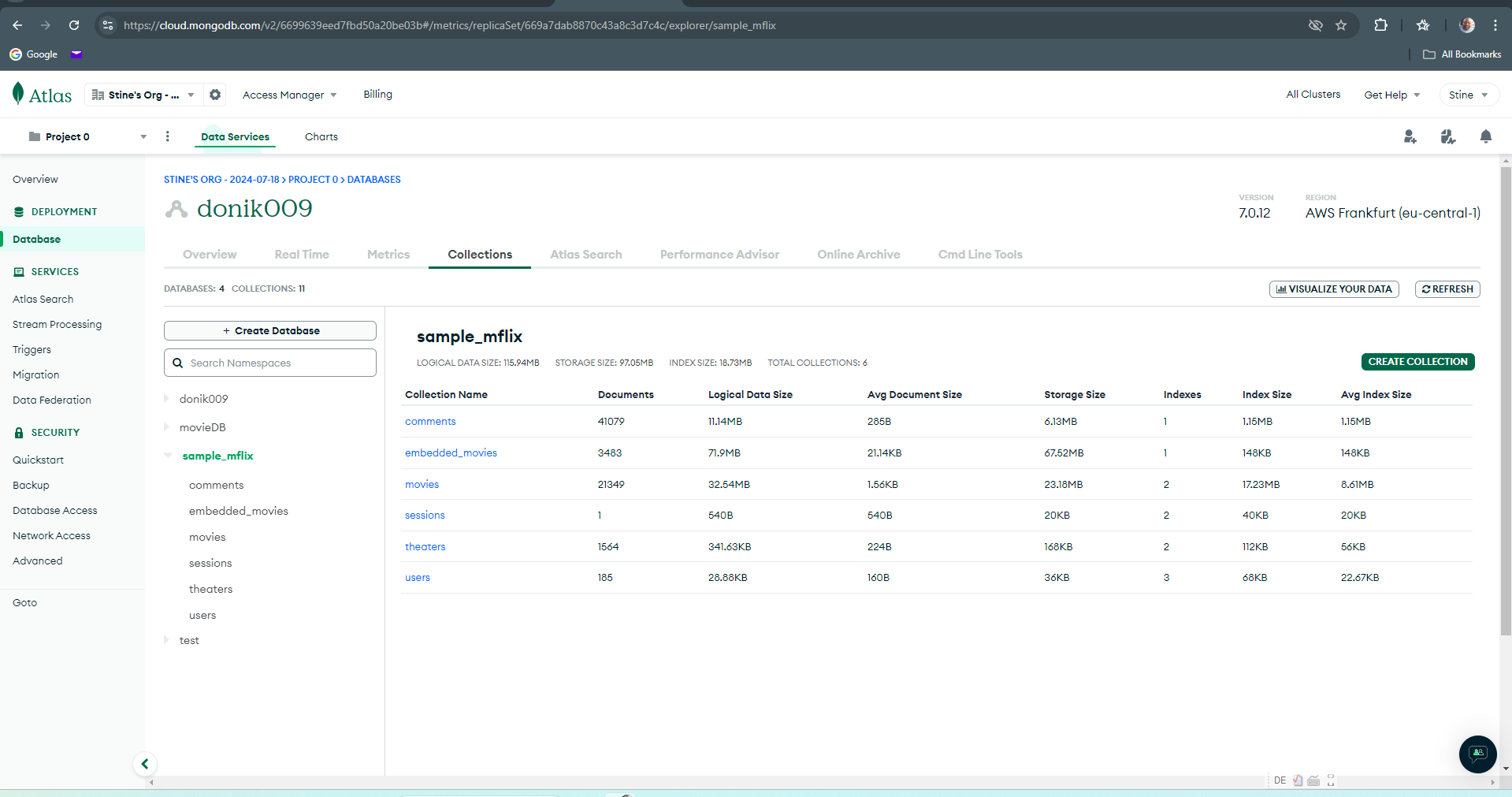Open the comments collection link

tap(430, 422)
